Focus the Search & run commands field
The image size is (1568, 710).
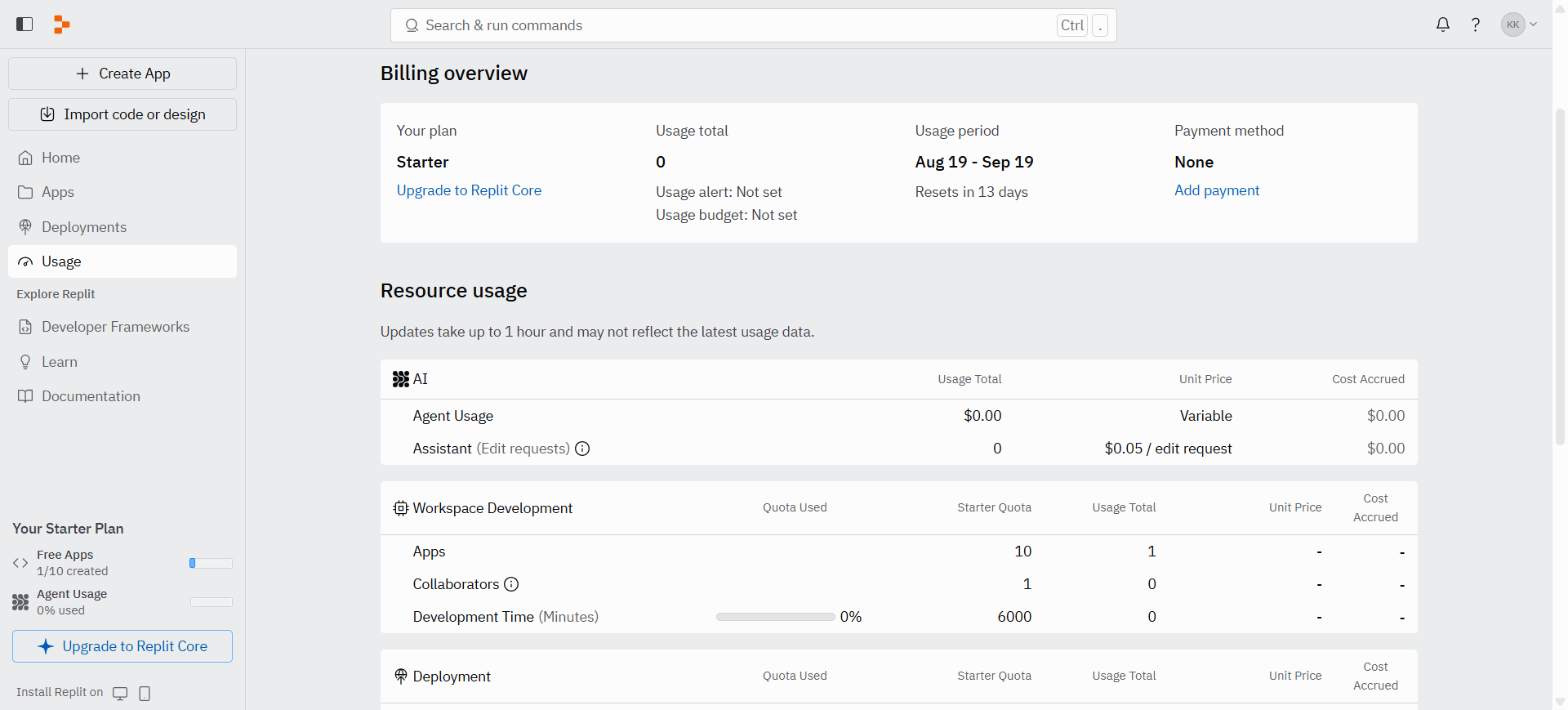753,25
